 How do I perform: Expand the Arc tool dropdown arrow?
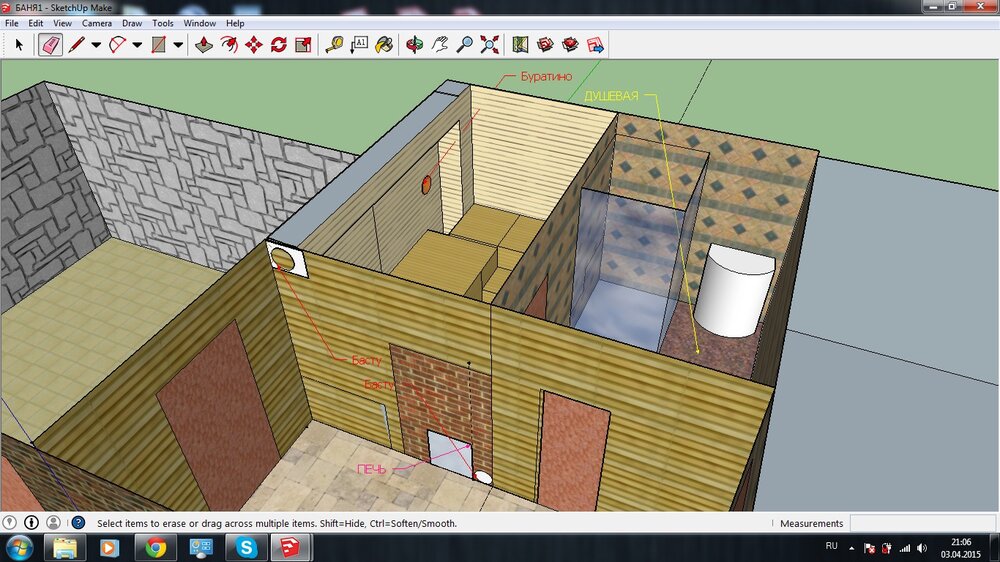pyautogui.click(x=137, y=44)
